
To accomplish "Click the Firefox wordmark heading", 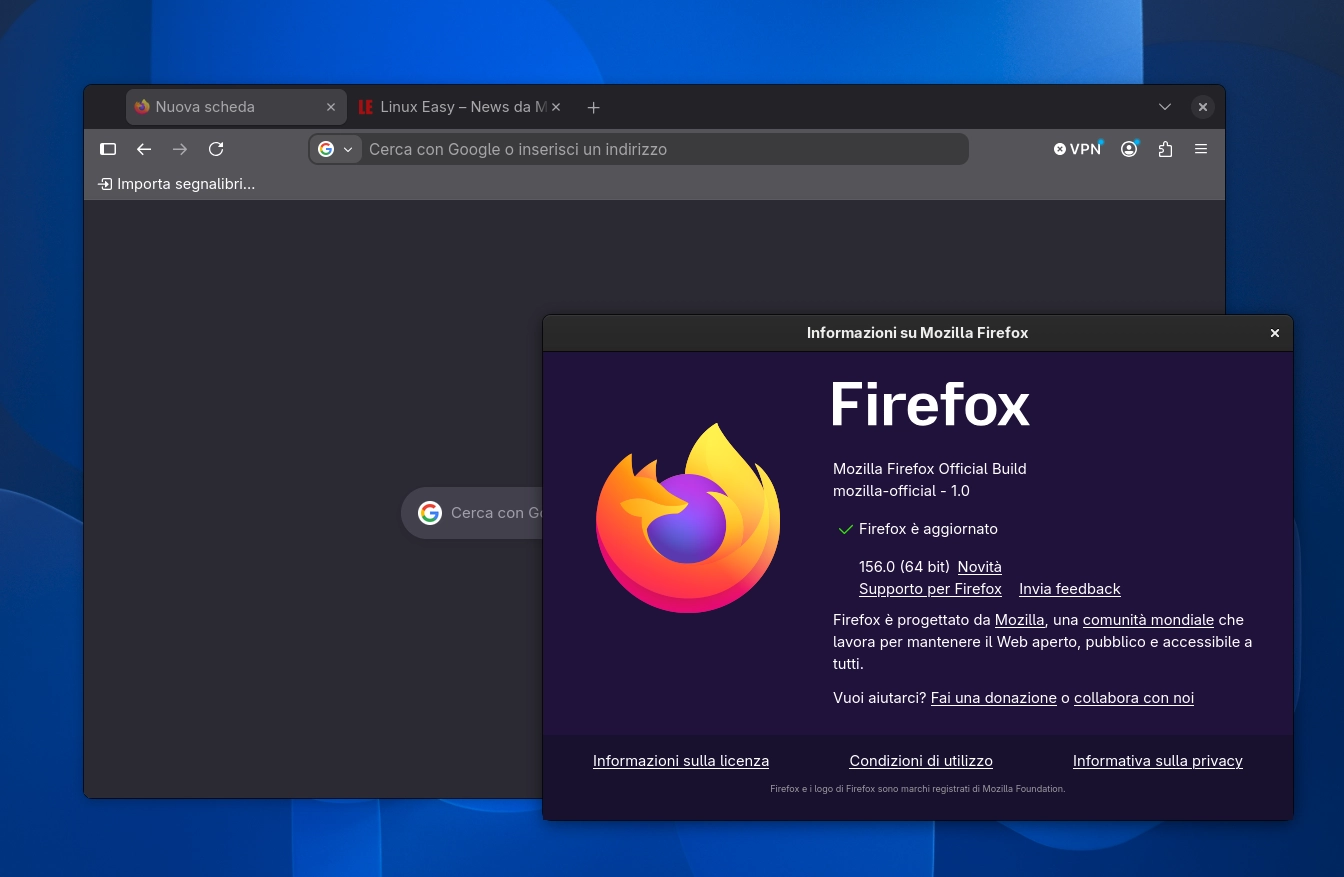I will [930, 404].
